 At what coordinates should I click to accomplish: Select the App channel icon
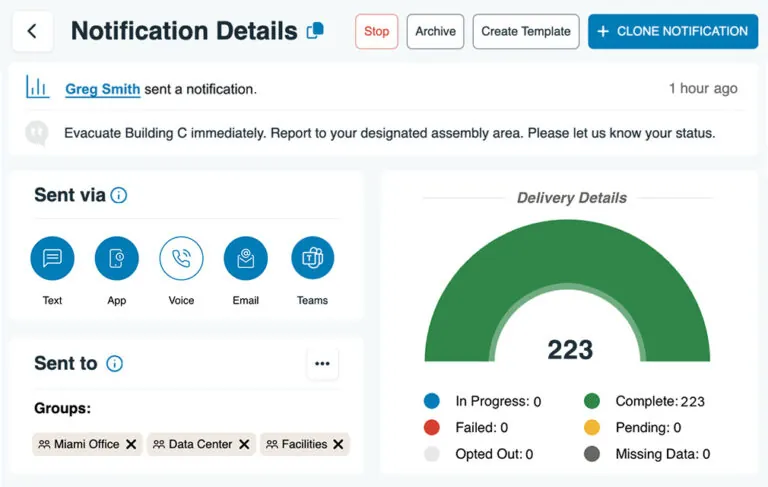pyautogui.click(x=117, y=258)
